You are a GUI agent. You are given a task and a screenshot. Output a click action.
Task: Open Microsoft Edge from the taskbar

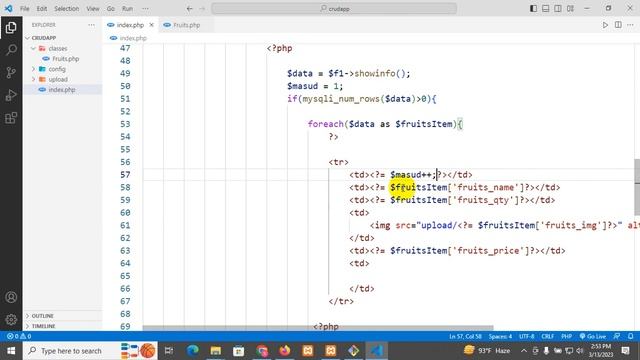pyautogui.click(x=193, y=351)
